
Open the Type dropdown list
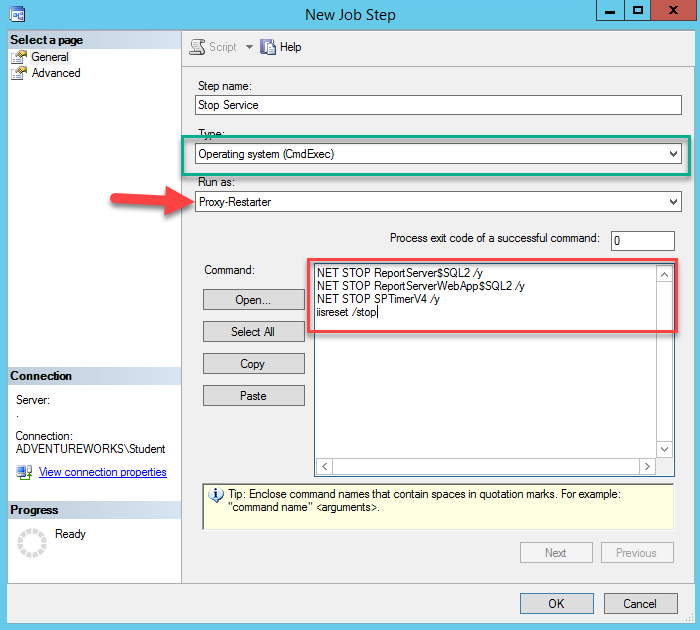pos(673,154)
